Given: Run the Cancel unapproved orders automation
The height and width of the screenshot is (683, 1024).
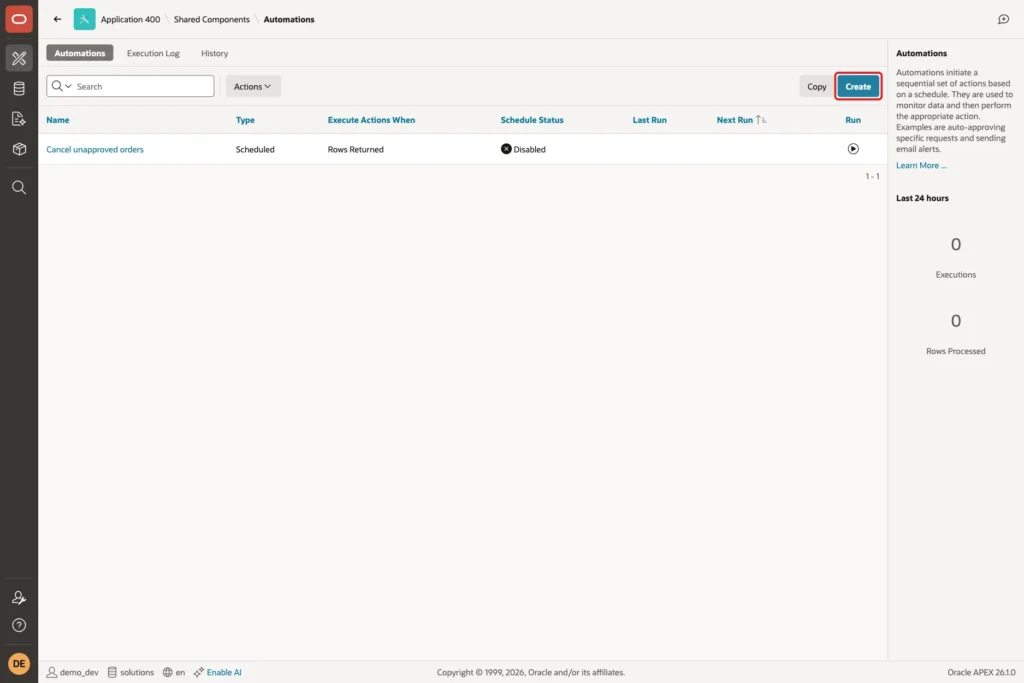Looking at the screenshot, I should point(853,149).
